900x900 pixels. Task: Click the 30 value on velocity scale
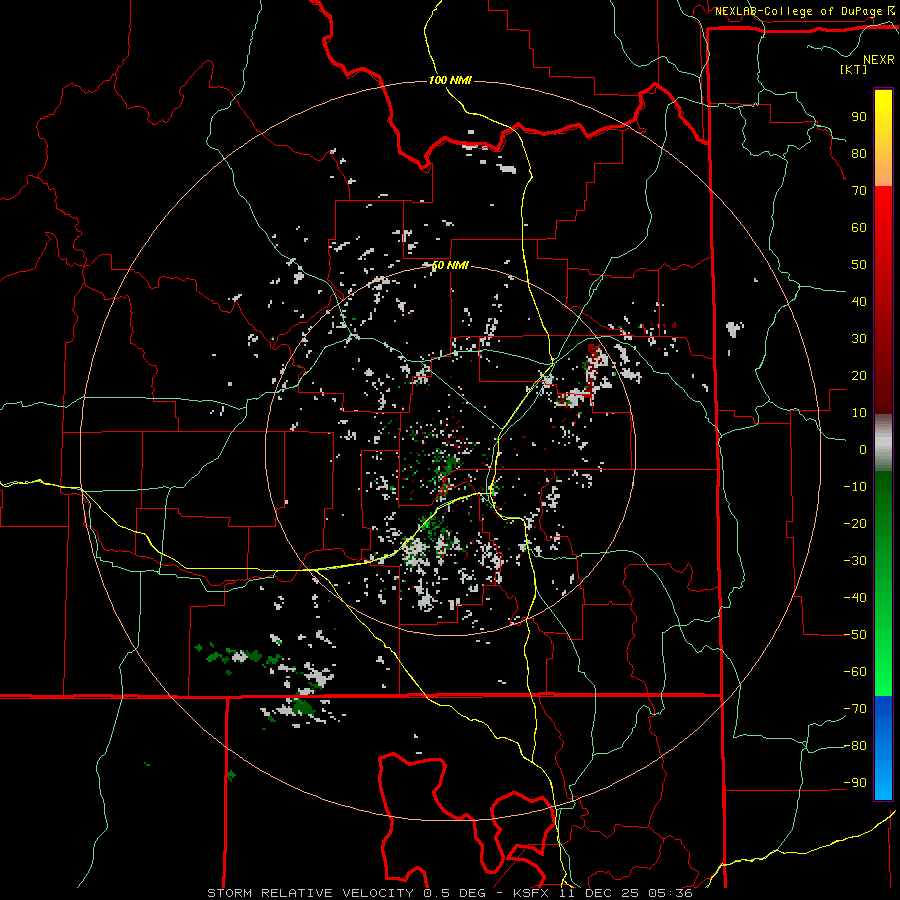click(859, 339)
